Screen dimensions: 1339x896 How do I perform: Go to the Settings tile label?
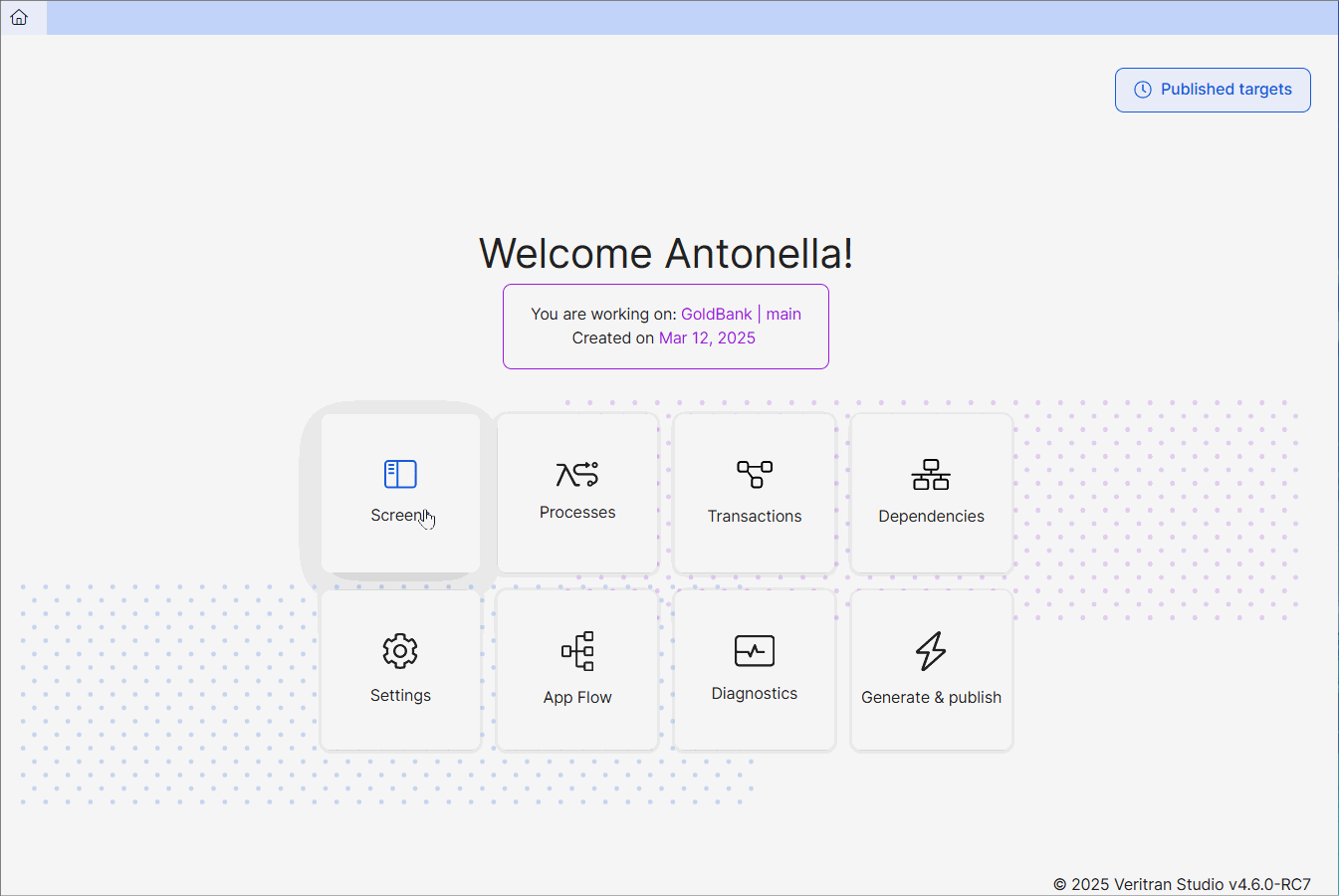click(x=400, y=695)
